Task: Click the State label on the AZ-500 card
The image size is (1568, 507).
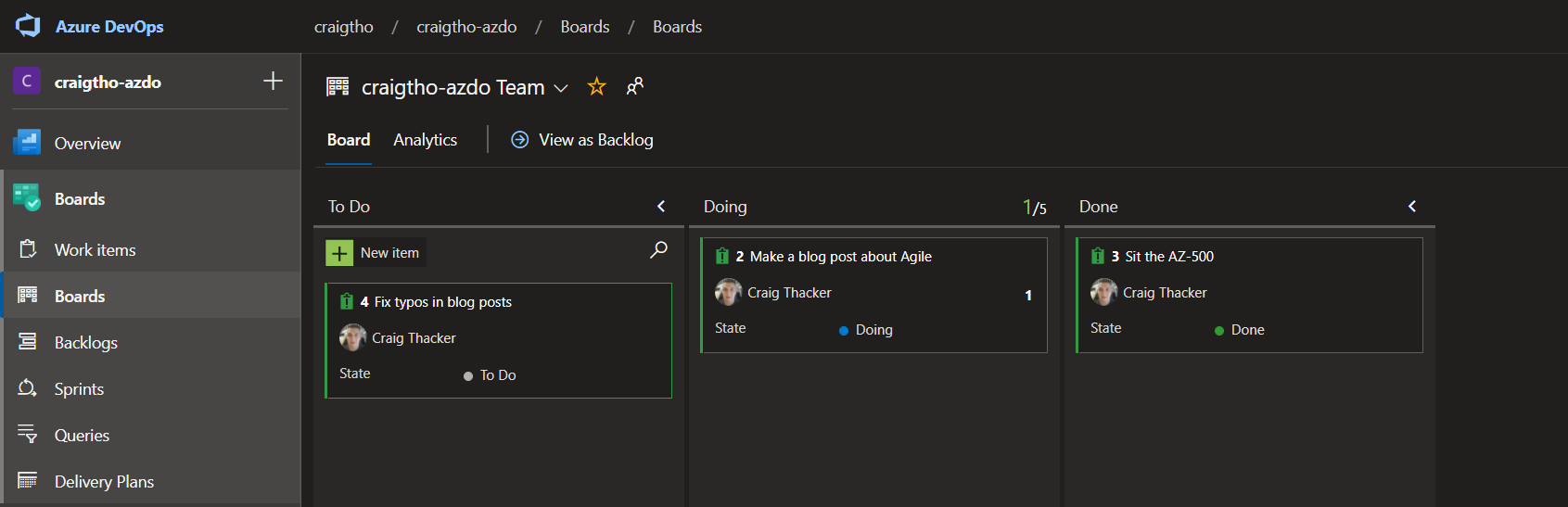Action: point(1105,328)
